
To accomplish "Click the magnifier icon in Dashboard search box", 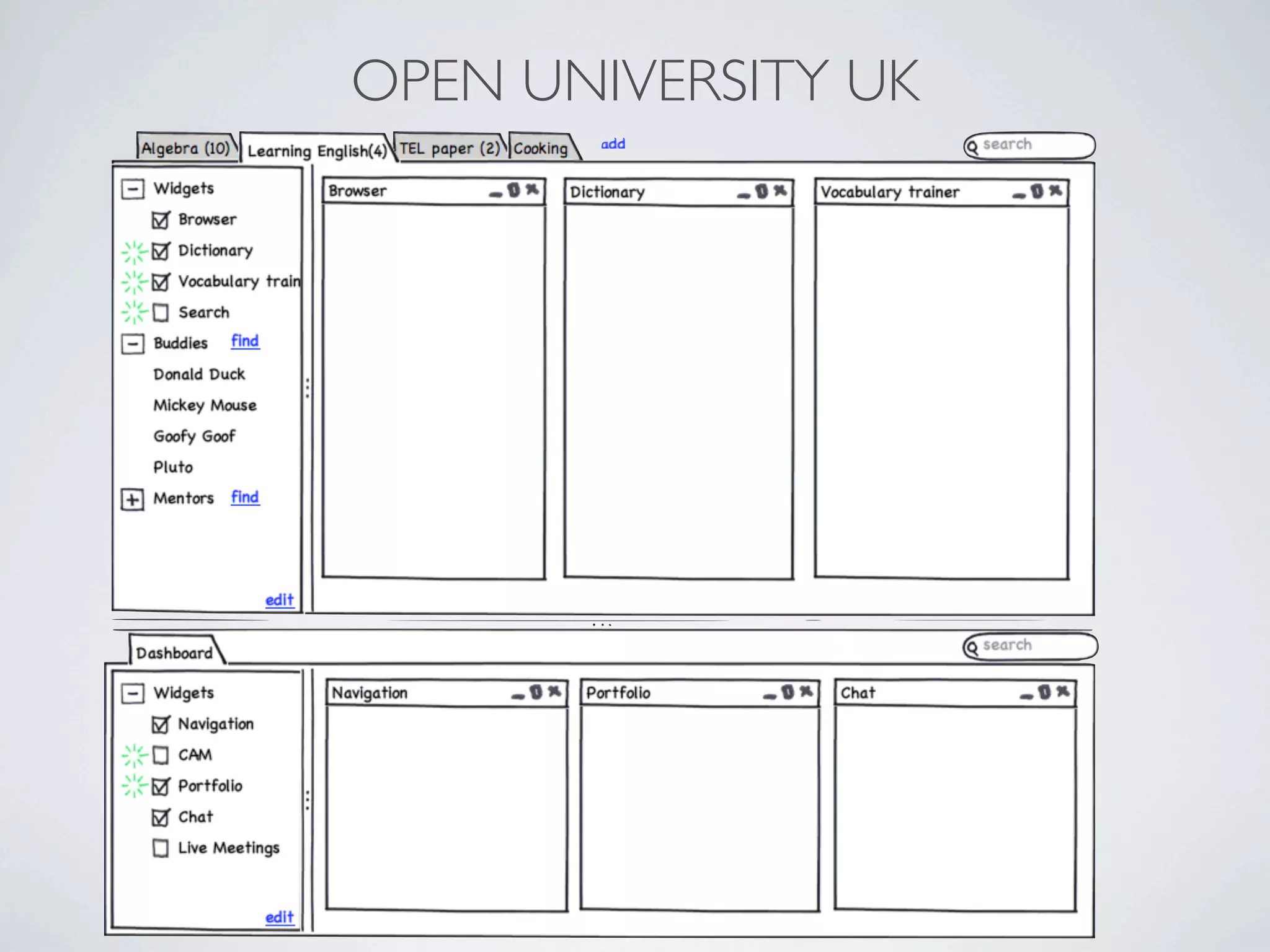I will pyautogui.click(x=972, y=648).
